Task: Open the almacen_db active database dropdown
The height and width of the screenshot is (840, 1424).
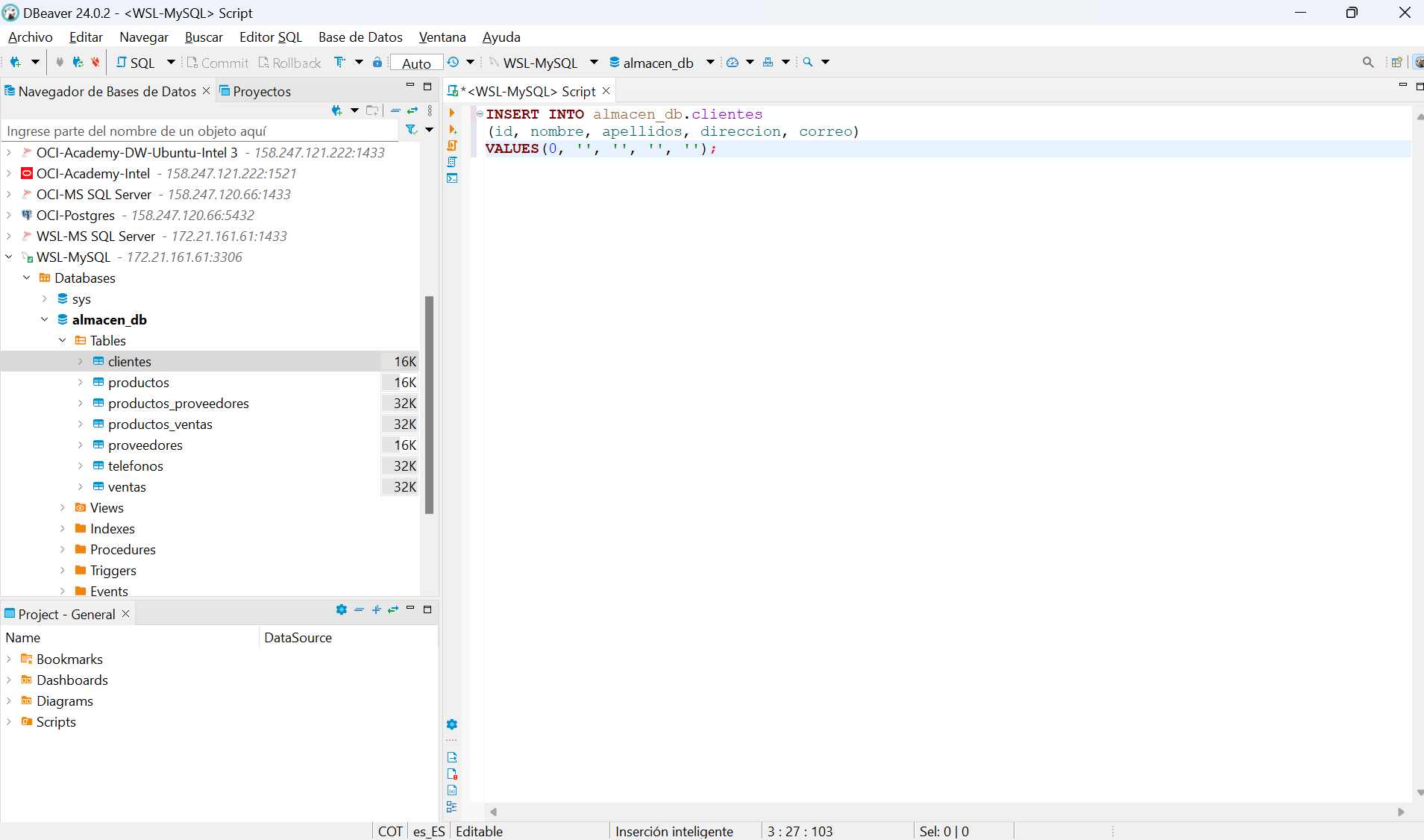Action: click(710, 63)
